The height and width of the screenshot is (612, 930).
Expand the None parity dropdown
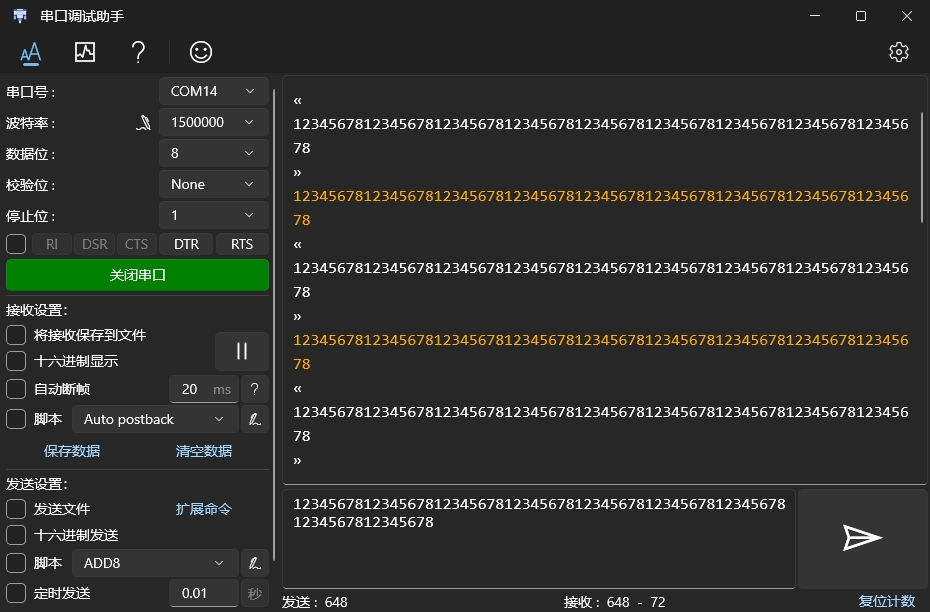pos(213,184)
